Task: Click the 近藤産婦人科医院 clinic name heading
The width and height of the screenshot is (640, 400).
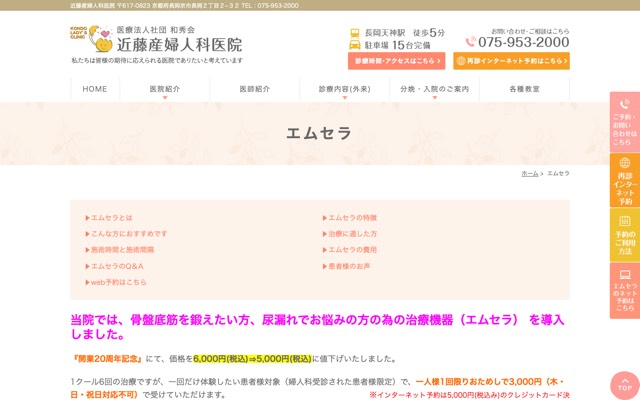Action: click(x=180, y=45)
